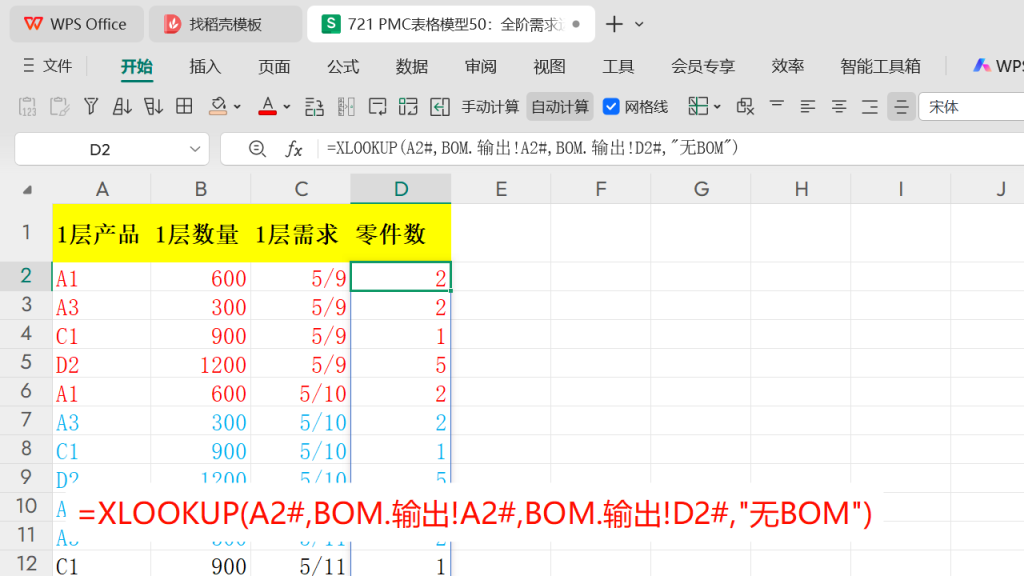Click the align left icon
1024x576 pixels.
pos(808,106)
